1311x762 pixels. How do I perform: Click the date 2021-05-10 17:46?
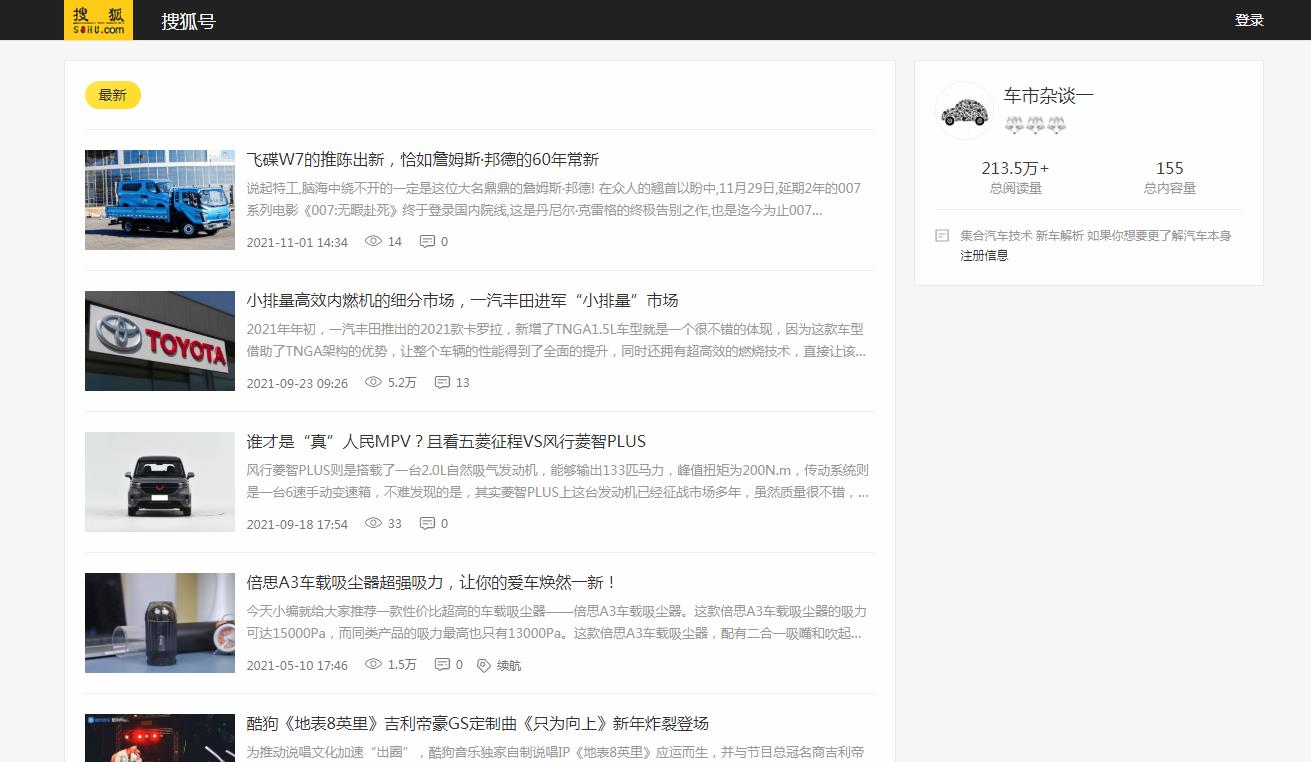coord(297,665)
